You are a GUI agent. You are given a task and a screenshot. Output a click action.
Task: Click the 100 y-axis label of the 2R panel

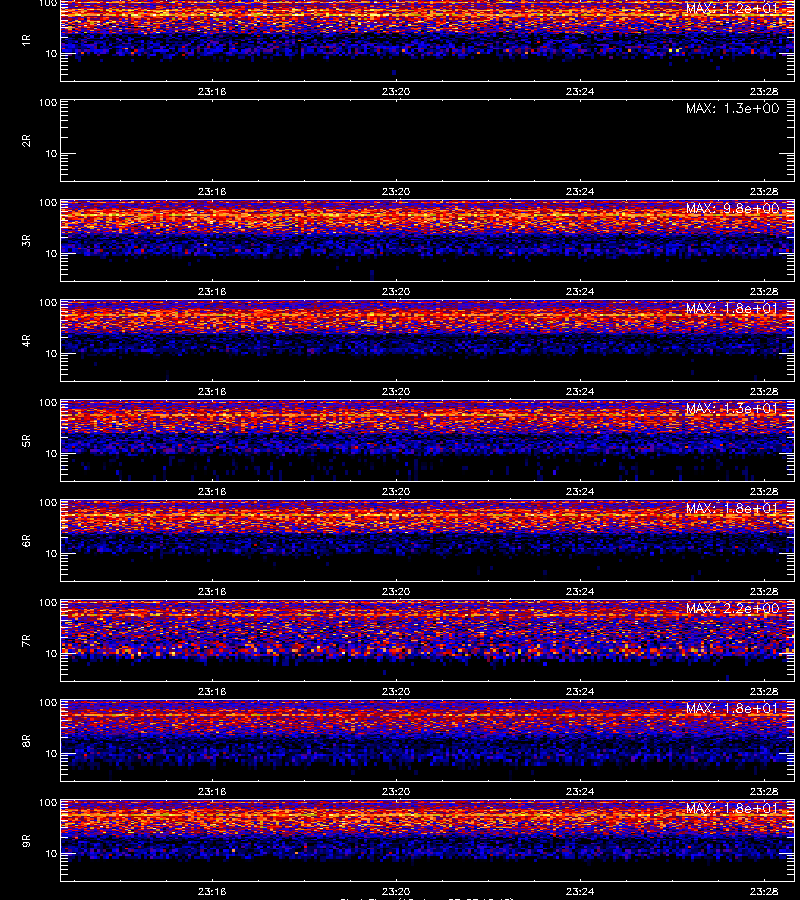point(48,103)
